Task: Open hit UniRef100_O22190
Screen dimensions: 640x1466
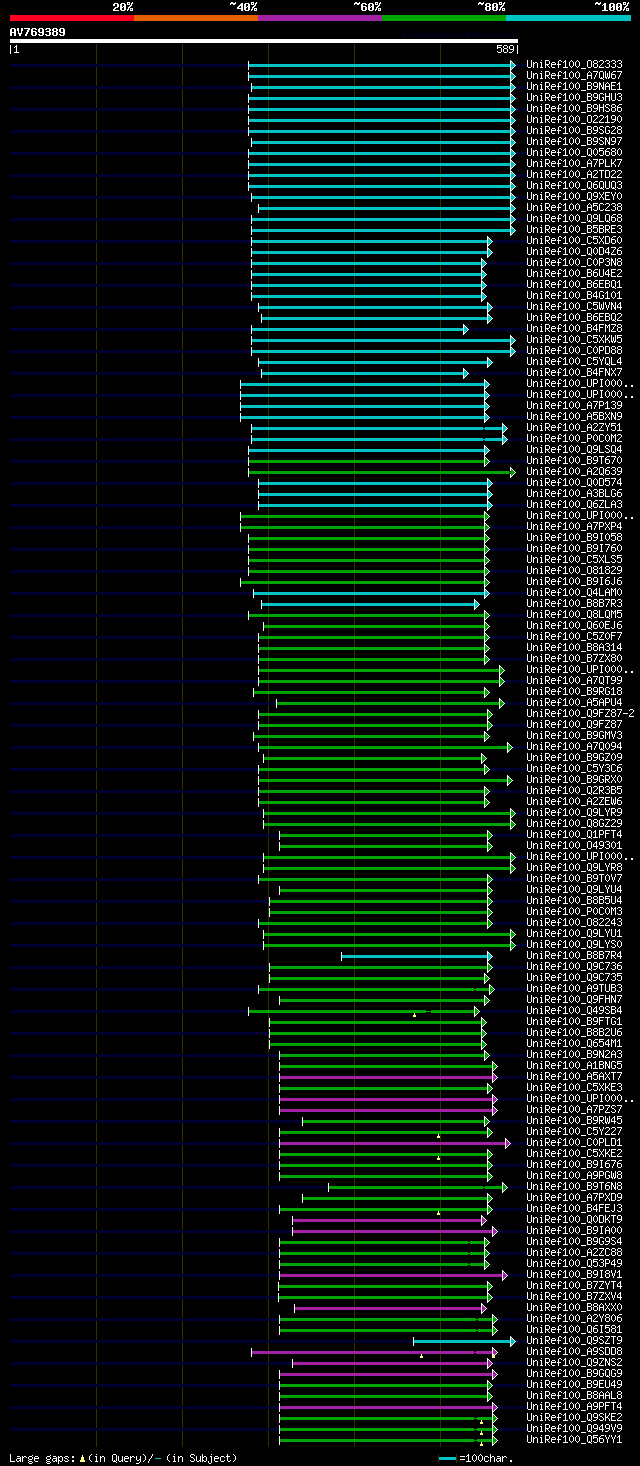Action: 574,120
